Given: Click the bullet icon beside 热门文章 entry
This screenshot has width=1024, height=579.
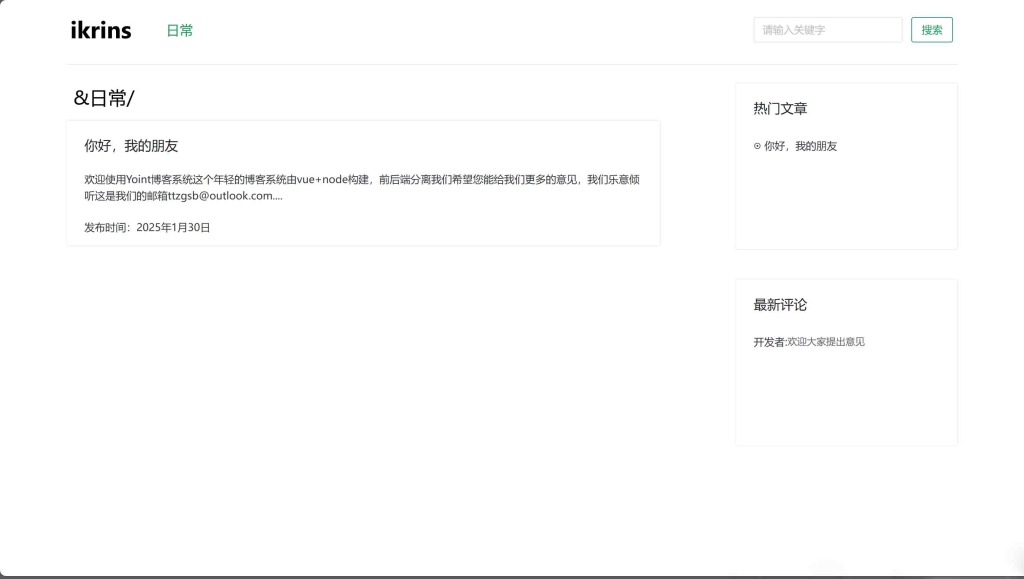Looking at the screenshot, I should point(757,146).
